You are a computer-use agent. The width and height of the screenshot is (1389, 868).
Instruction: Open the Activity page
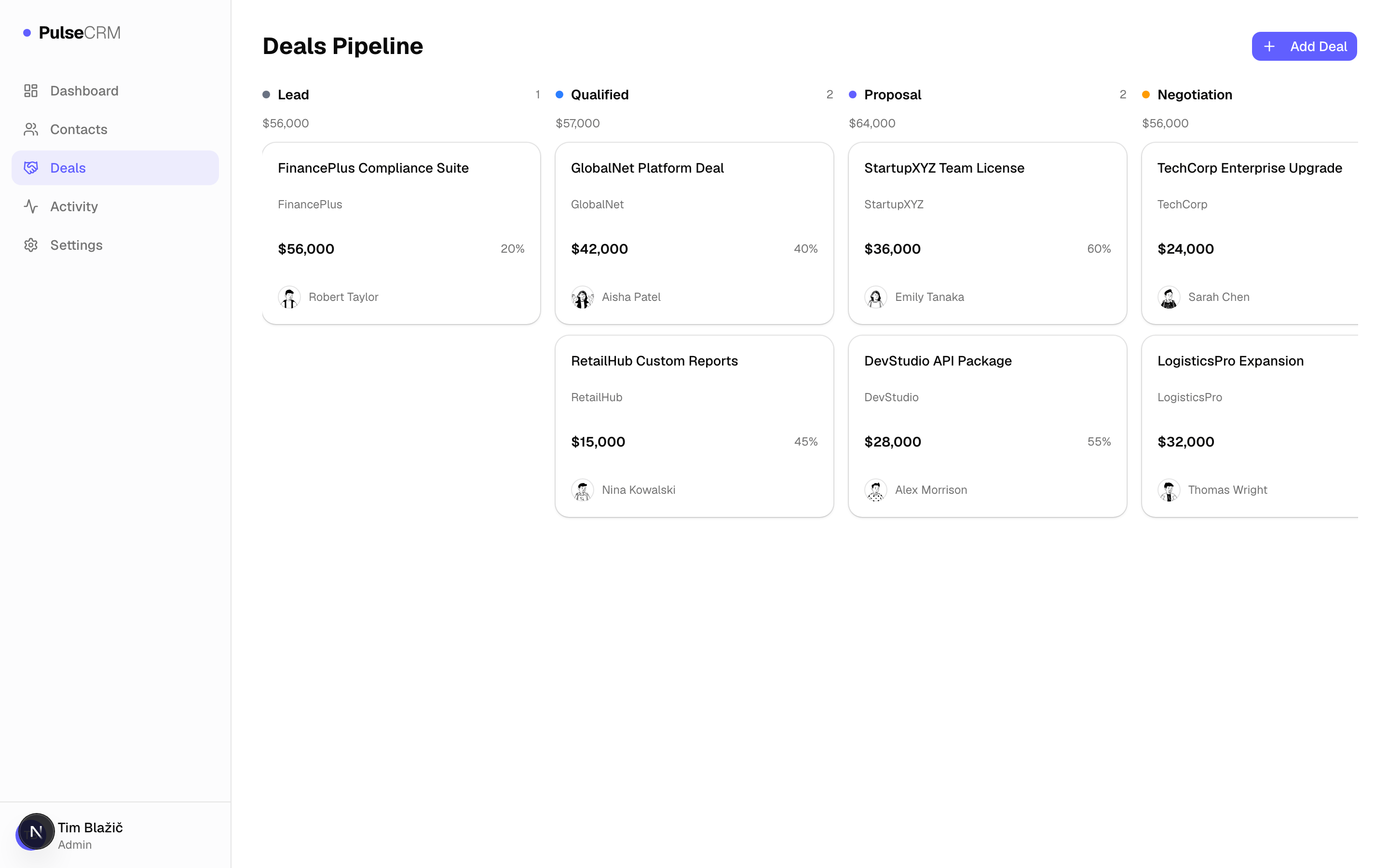pyautogui.click(x=115, y=206)
